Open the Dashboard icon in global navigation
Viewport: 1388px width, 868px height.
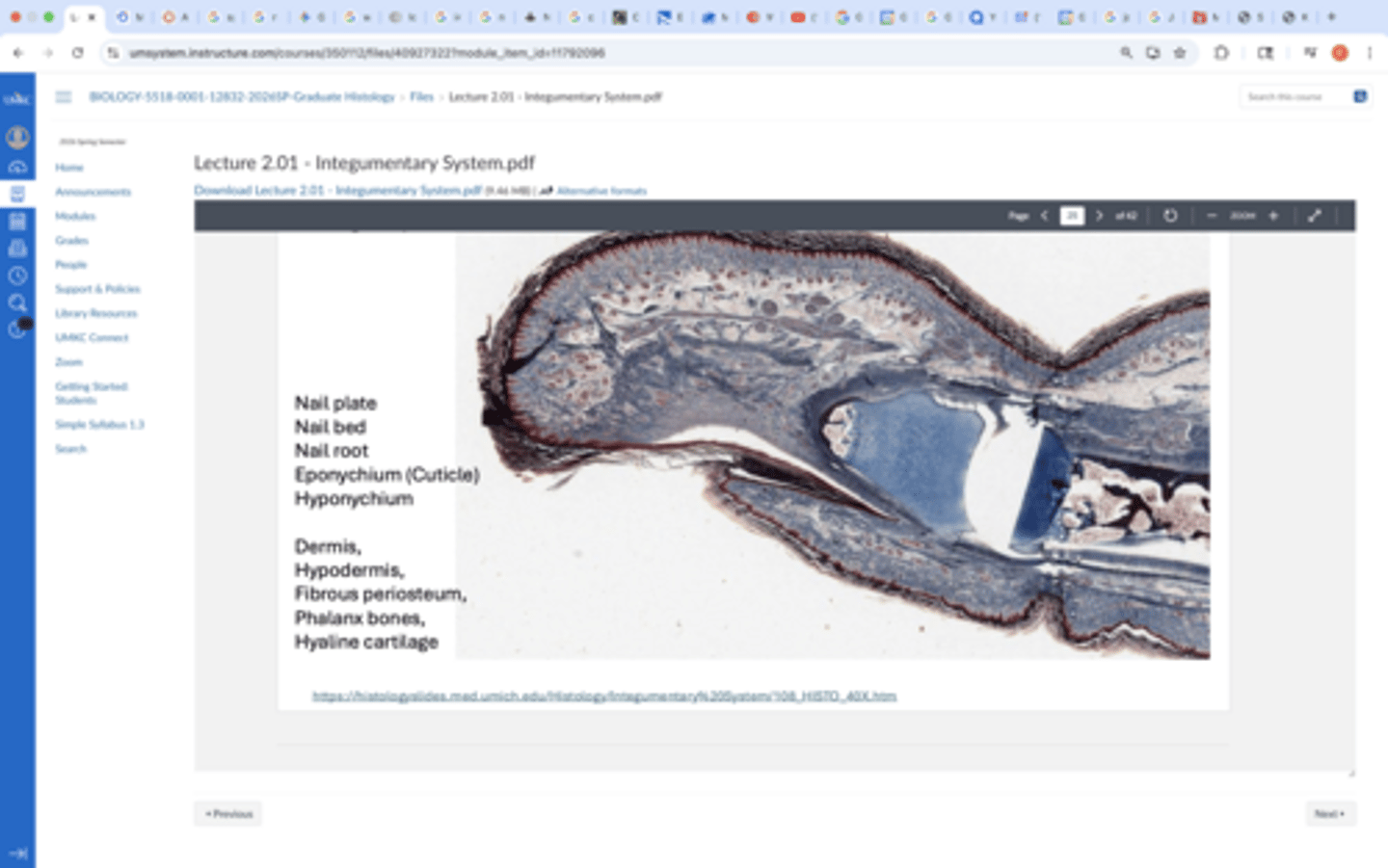pos(17,167)
